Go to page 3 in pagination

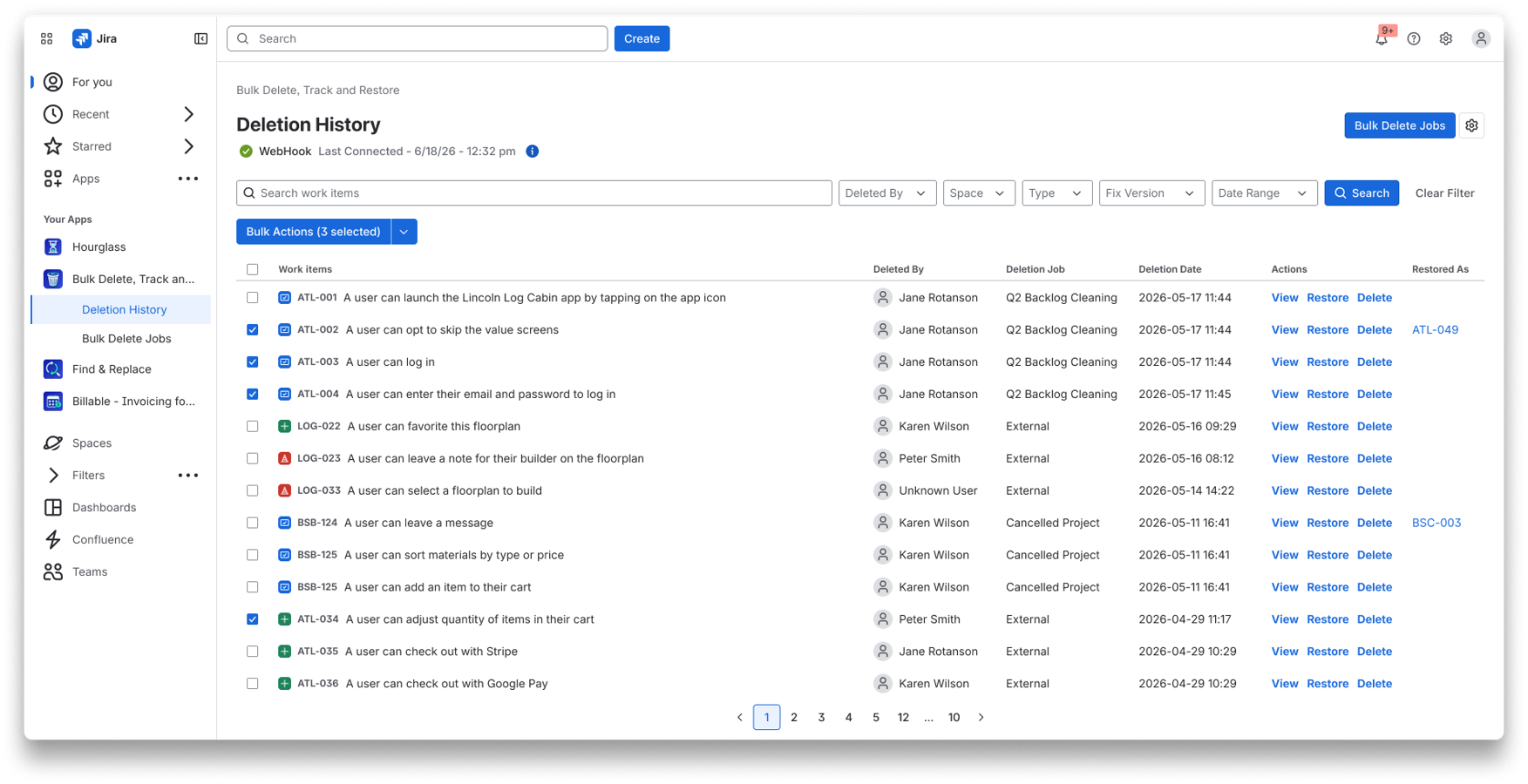[x=821, y=718]
